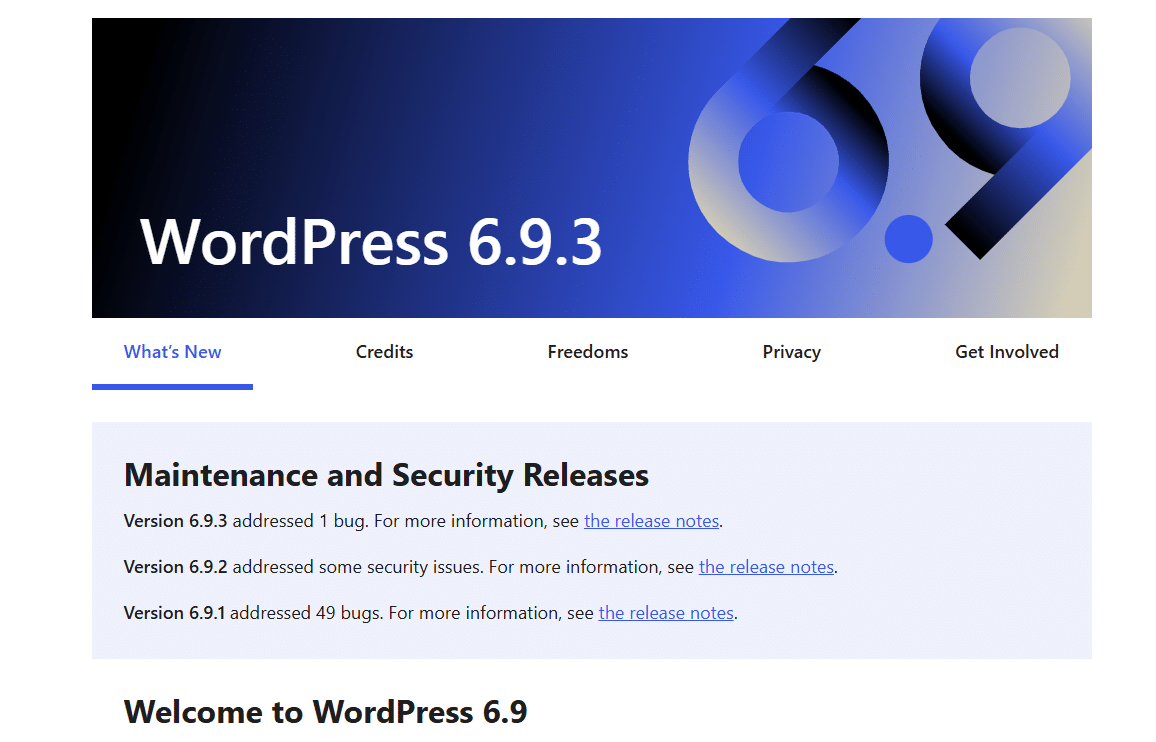
Task: Click the bold Version 6.9.2 label
Action: click(x=175, y=567)
